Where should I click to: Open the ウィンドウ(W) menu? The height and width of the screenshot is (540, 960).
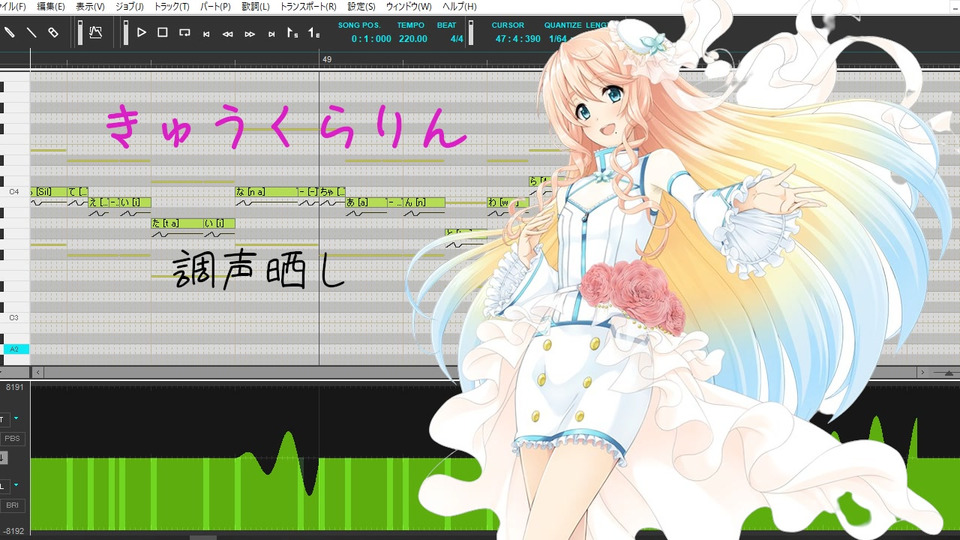(x=408, y=6)
